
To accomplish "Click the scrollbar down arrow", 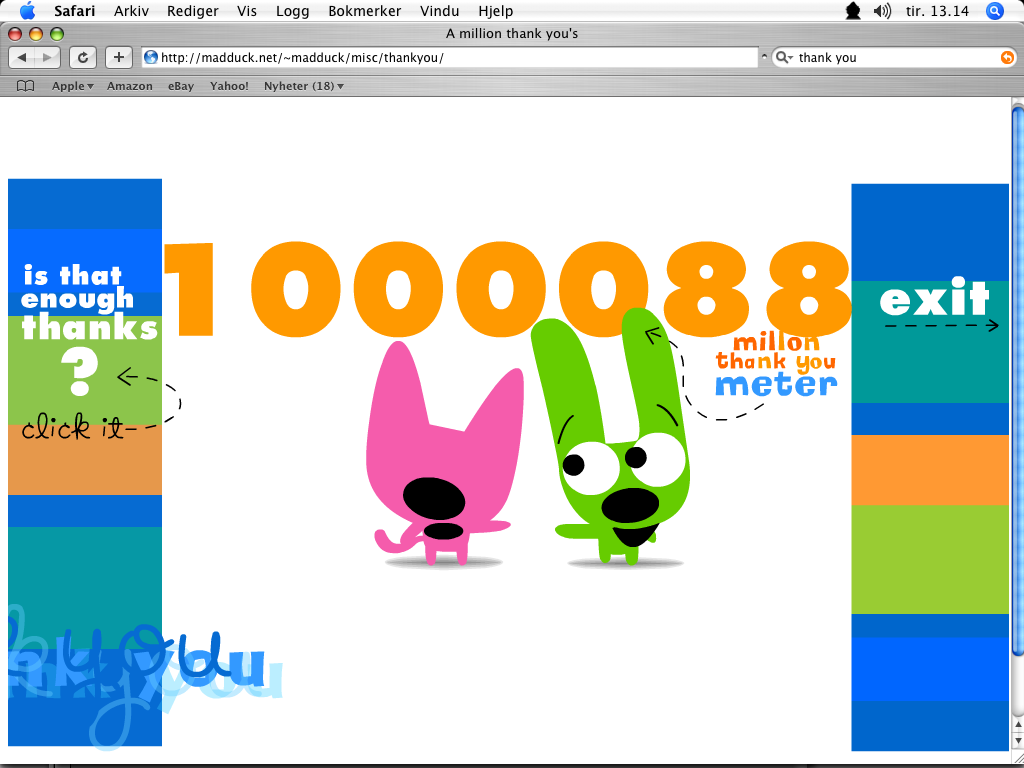I will pyautogui.click(x=1017, y=741).
